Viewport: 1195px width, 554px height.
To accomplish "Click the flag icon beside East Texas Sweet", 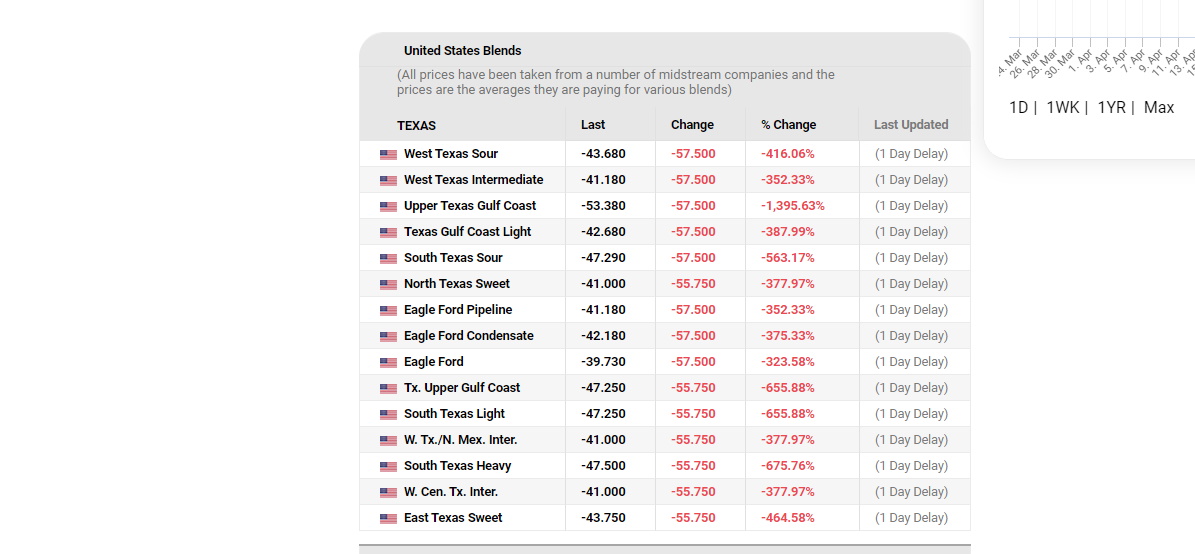I will pos(388,519).
